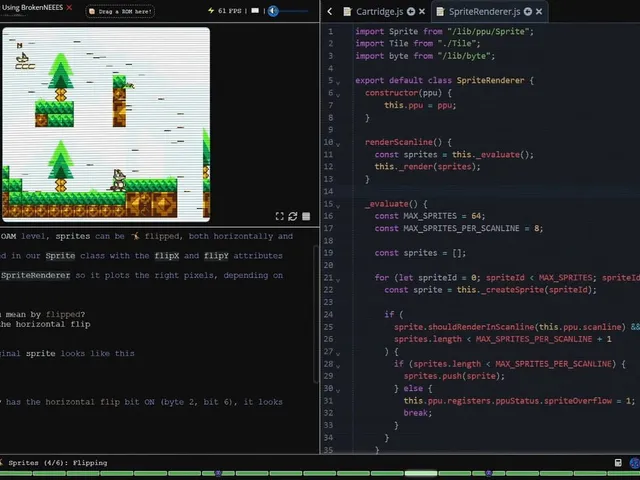Click the SpriteRenderer.js file icon
Viewport: 640px width, 480px height.
[440, 11]
